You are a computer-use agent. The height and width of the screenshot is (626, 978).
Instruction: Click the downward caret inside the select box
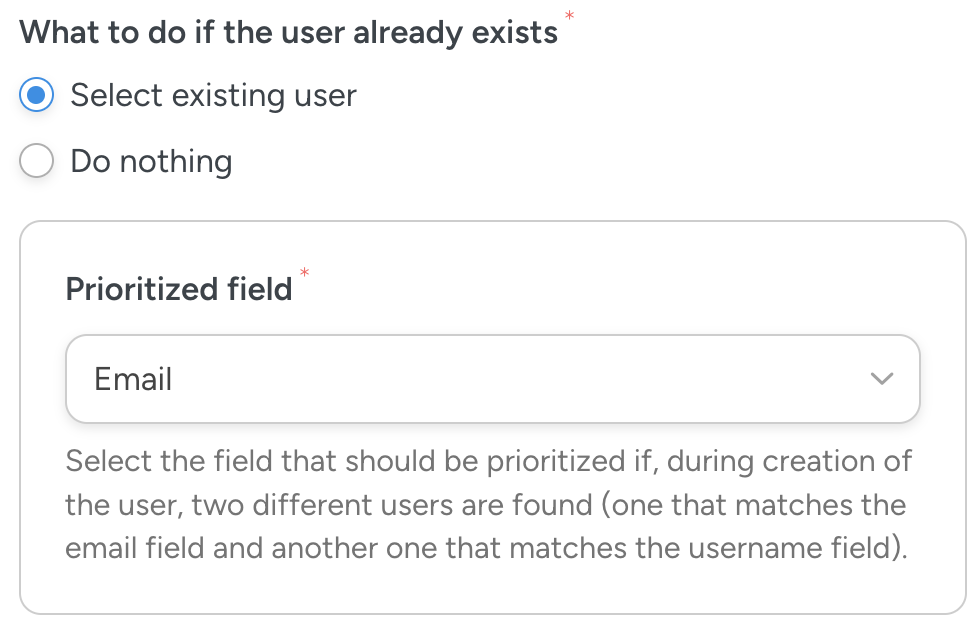(x=881, y=378)
